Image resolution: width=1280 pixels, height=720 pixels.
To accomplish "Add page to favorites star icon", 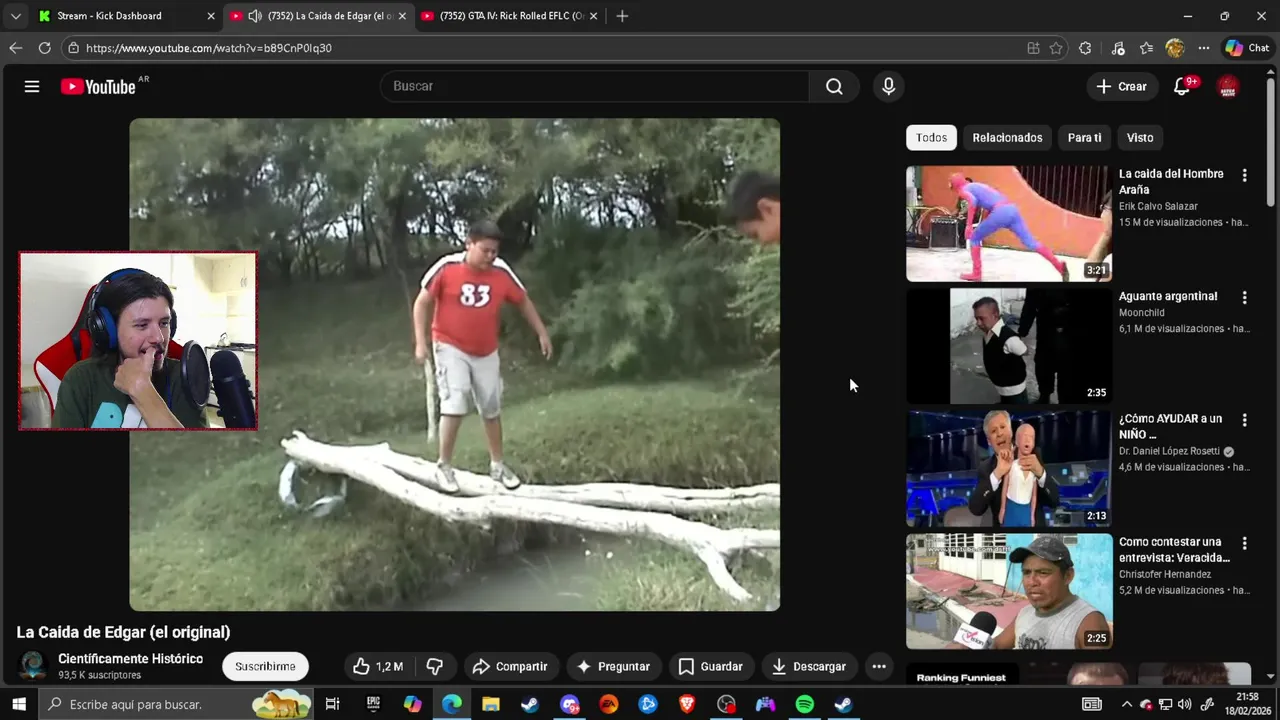I will 1056,48.
